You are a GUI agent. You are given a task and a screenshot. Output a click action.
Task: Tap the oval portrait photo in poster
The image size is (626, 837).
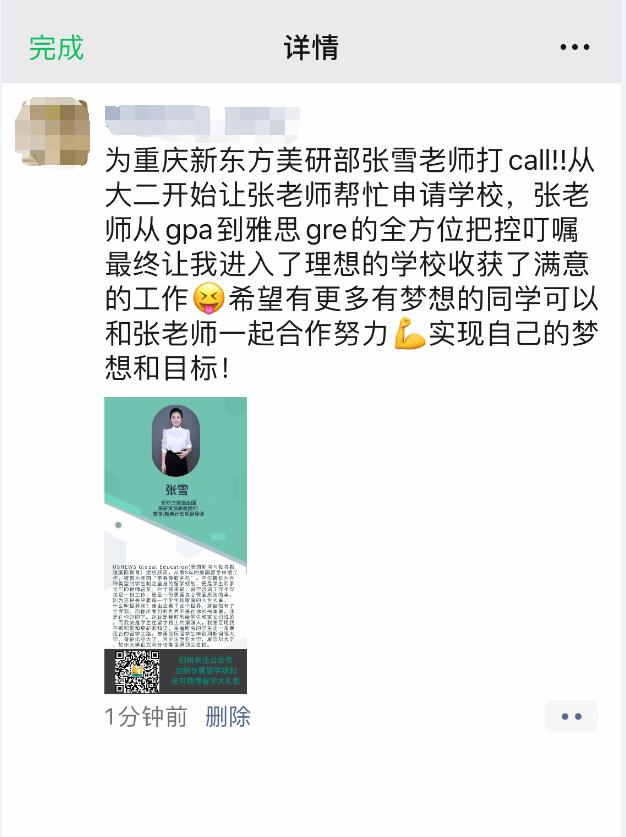coord(176,441)
